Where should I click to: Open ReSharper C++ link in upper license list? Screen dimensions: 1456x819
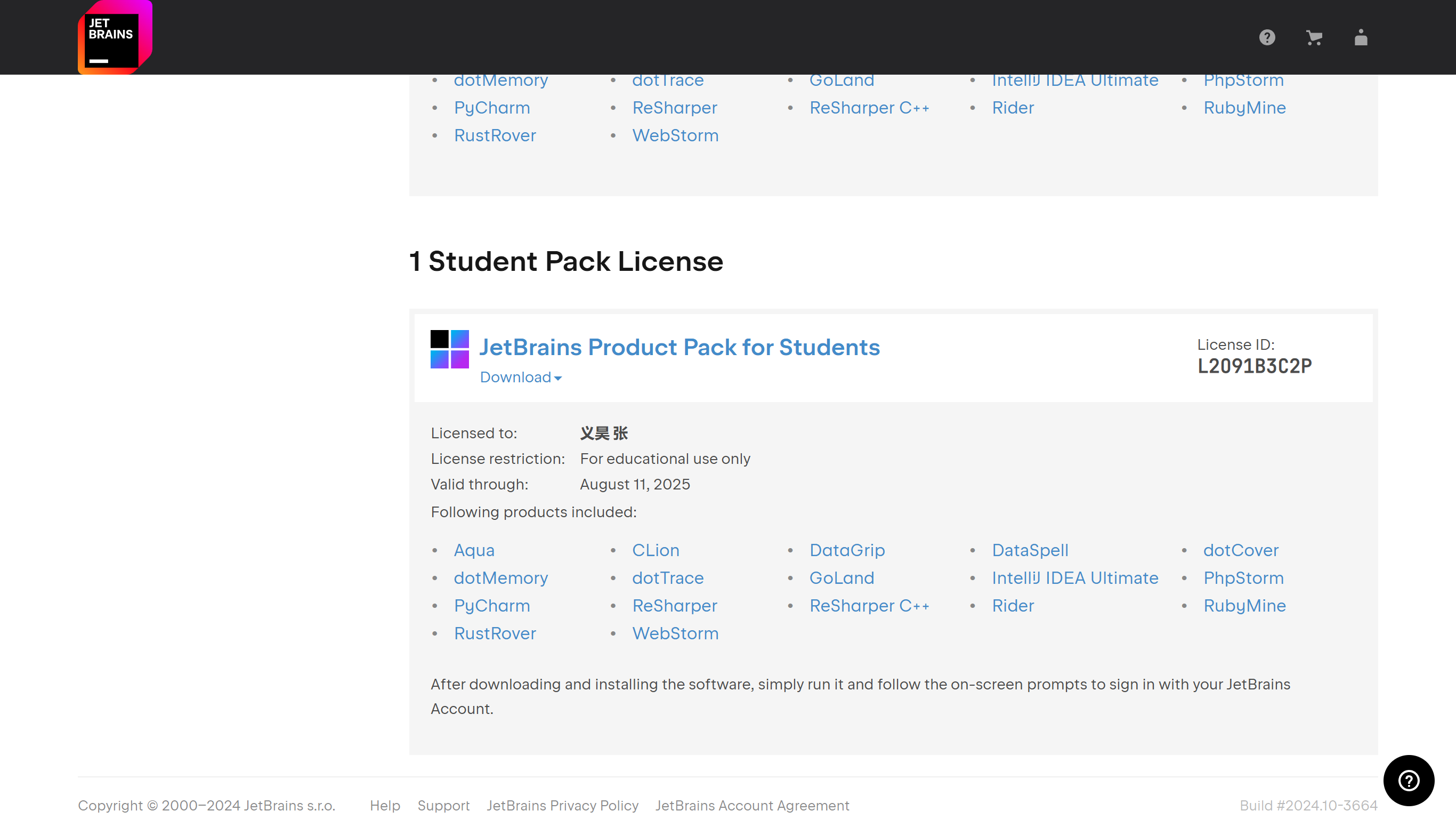click(x=869, y=108)
